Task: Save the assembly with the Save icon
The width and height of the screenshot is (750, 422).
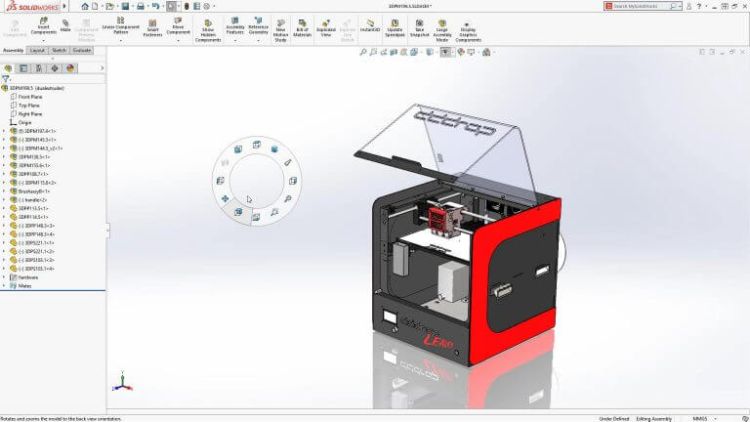Action: pyautogui.click(x=125, y=6)
